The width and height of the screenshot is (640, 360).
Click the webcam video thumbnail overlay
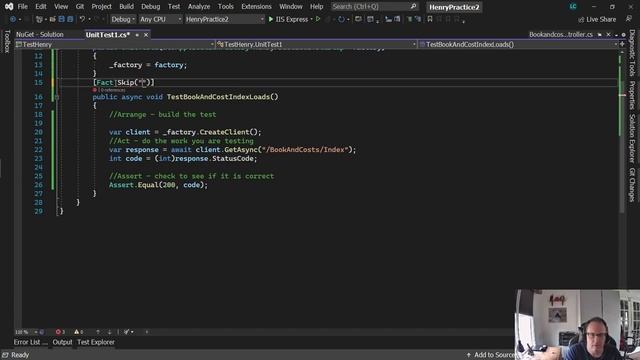coord(578,324)
